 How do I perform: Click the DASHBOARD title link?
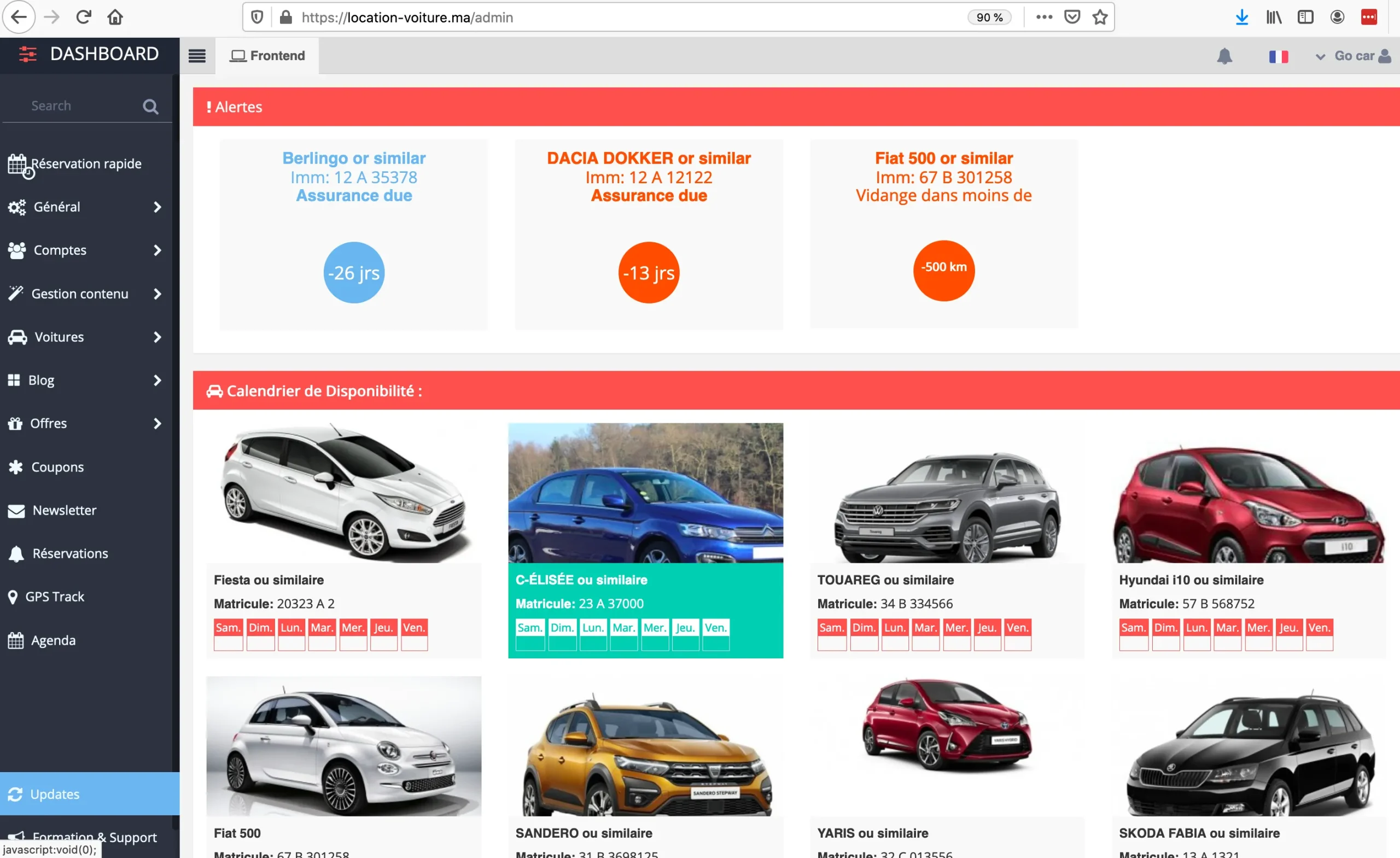104,54
